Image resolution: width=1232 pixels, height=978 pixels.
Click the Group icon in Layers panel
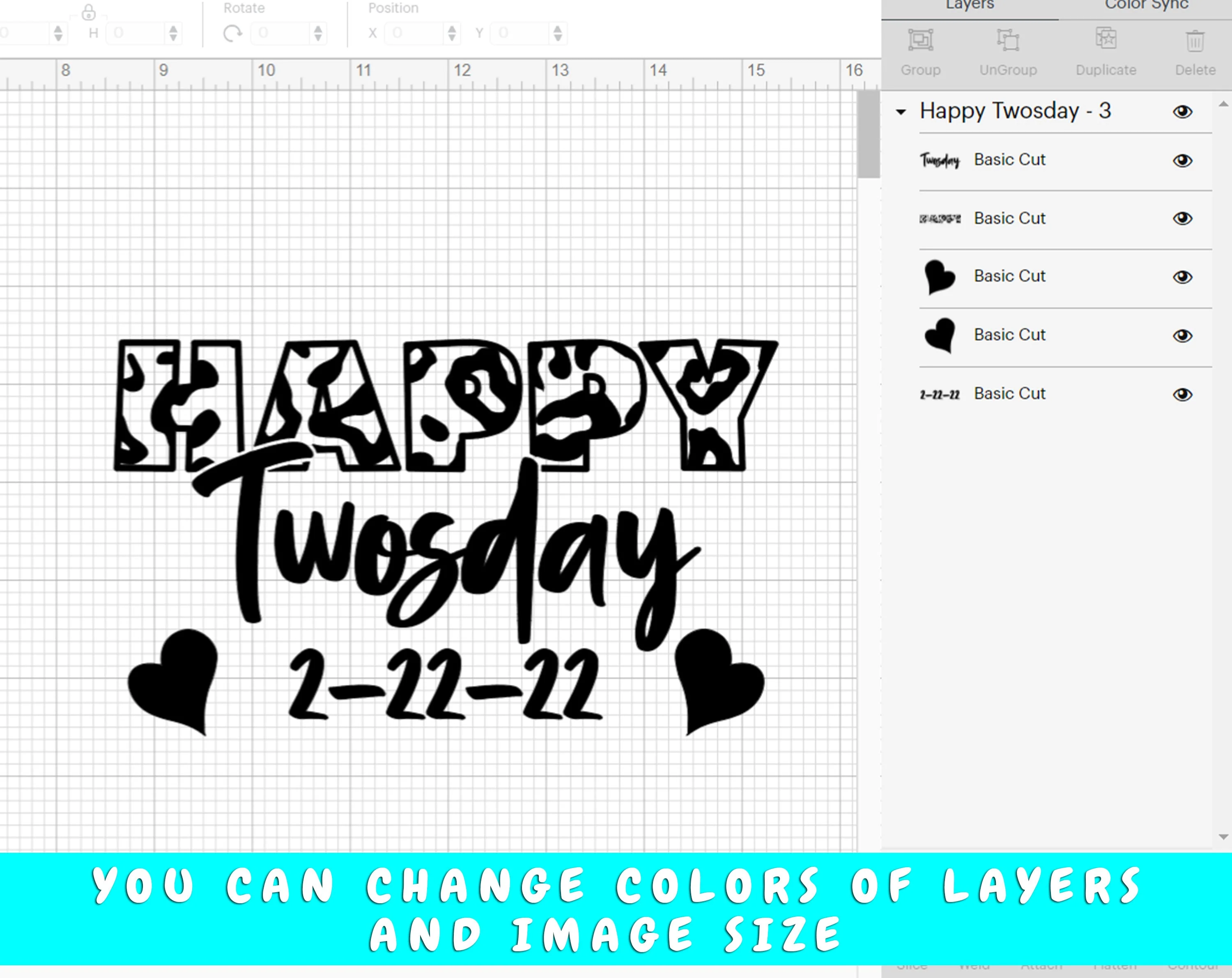pyautogui.click(x=921, y=40)
